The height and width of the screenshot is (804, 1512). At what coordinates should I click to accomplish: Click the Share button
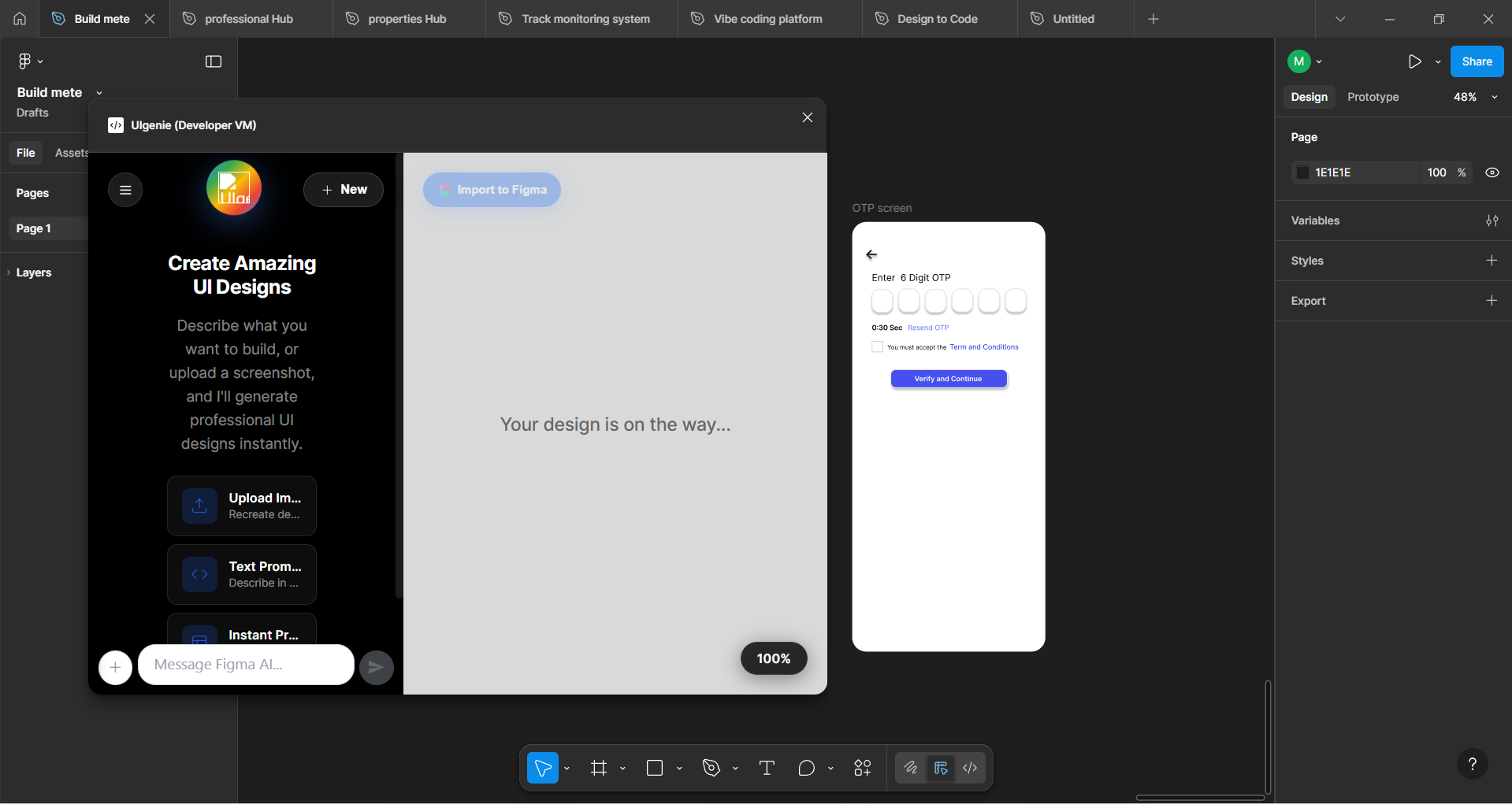(x=1477, y=61)
